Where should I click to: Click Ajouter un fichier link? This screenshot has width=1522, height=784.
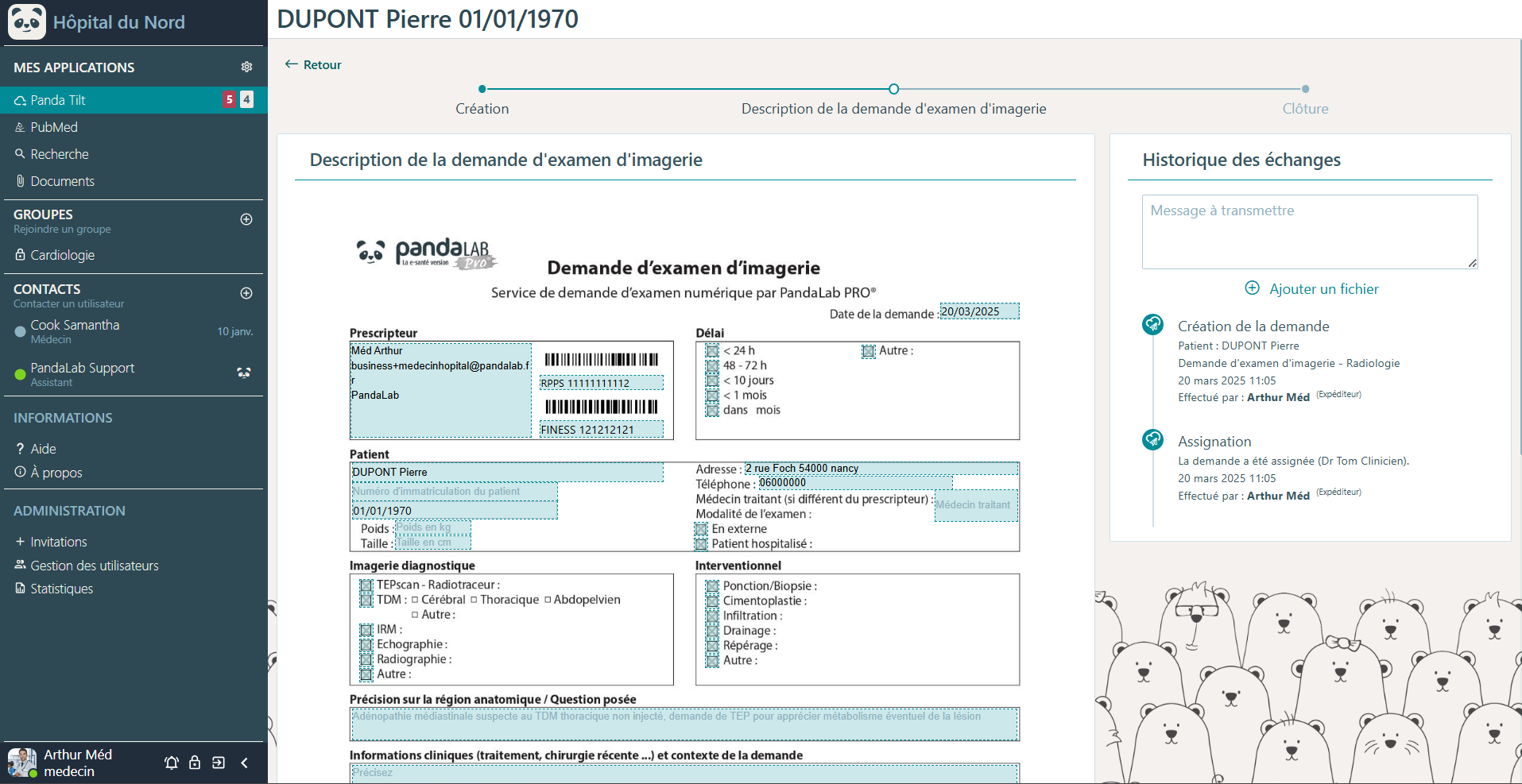tap(1324, 289)
